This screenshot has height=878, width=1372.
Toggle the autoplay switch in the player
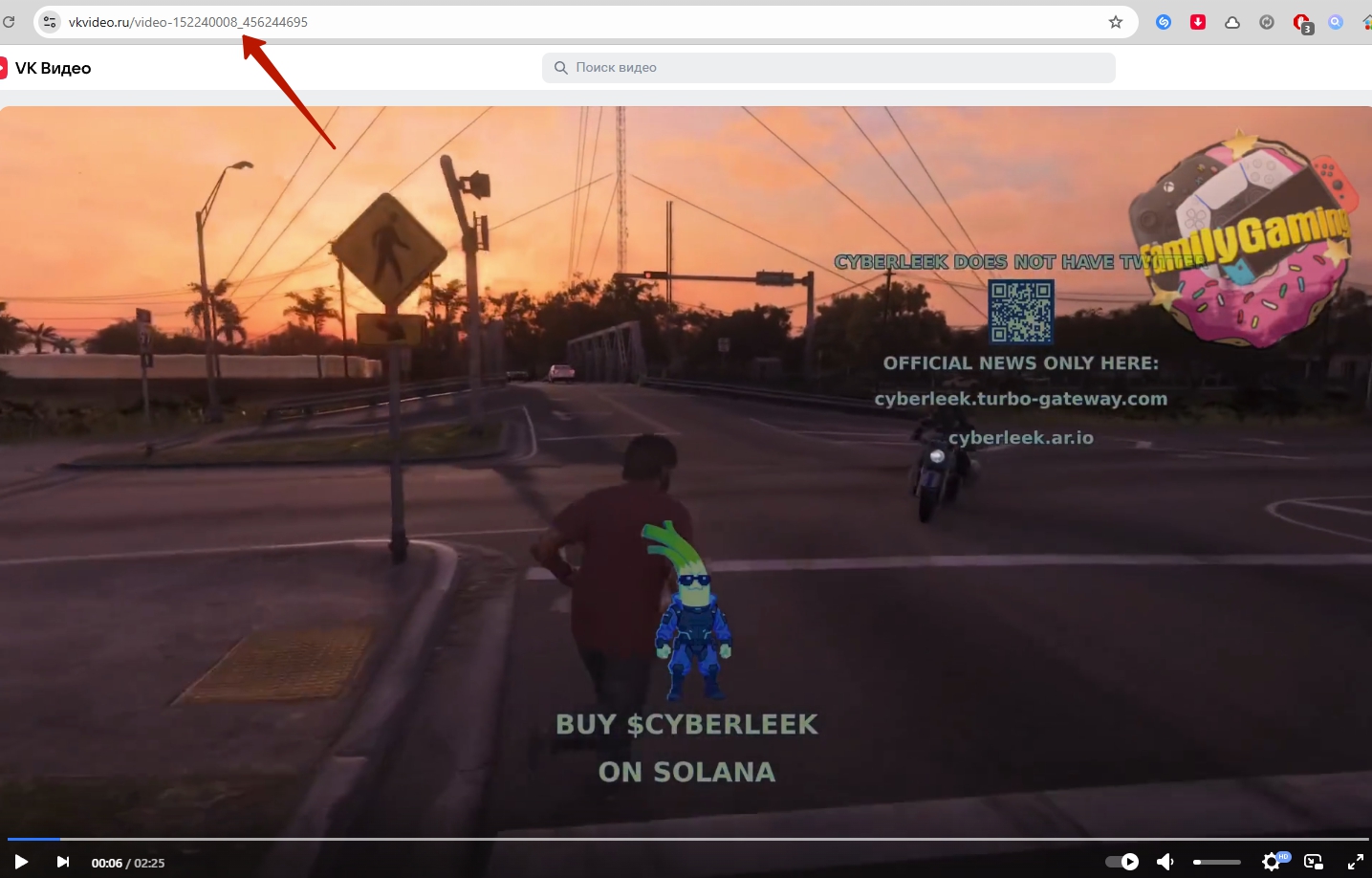pyautogui.click(x=1122, y=862)
